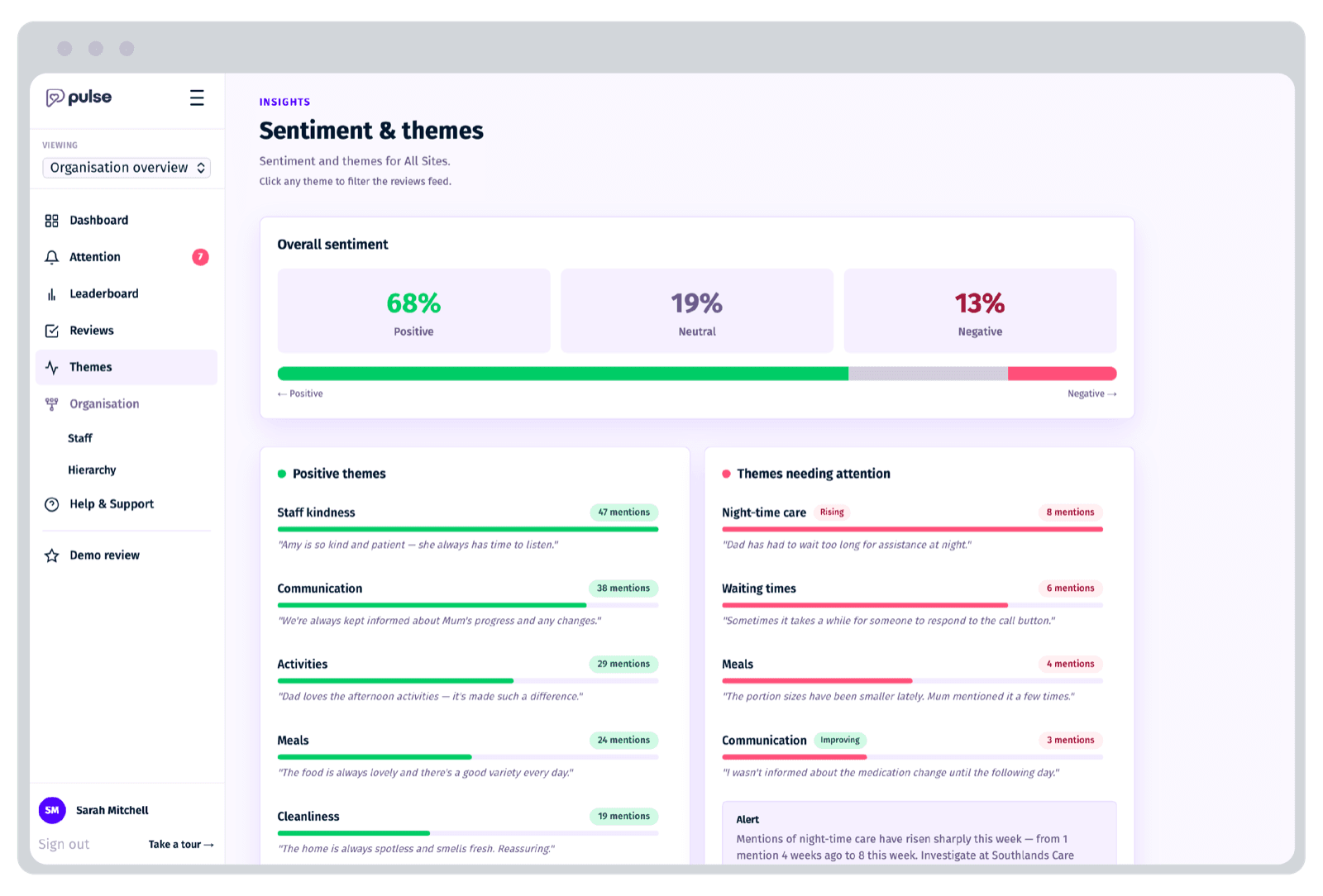Select the 19% Neutral sentiment card
This screenshot has height=896, width=1323.
pos(697,311)
